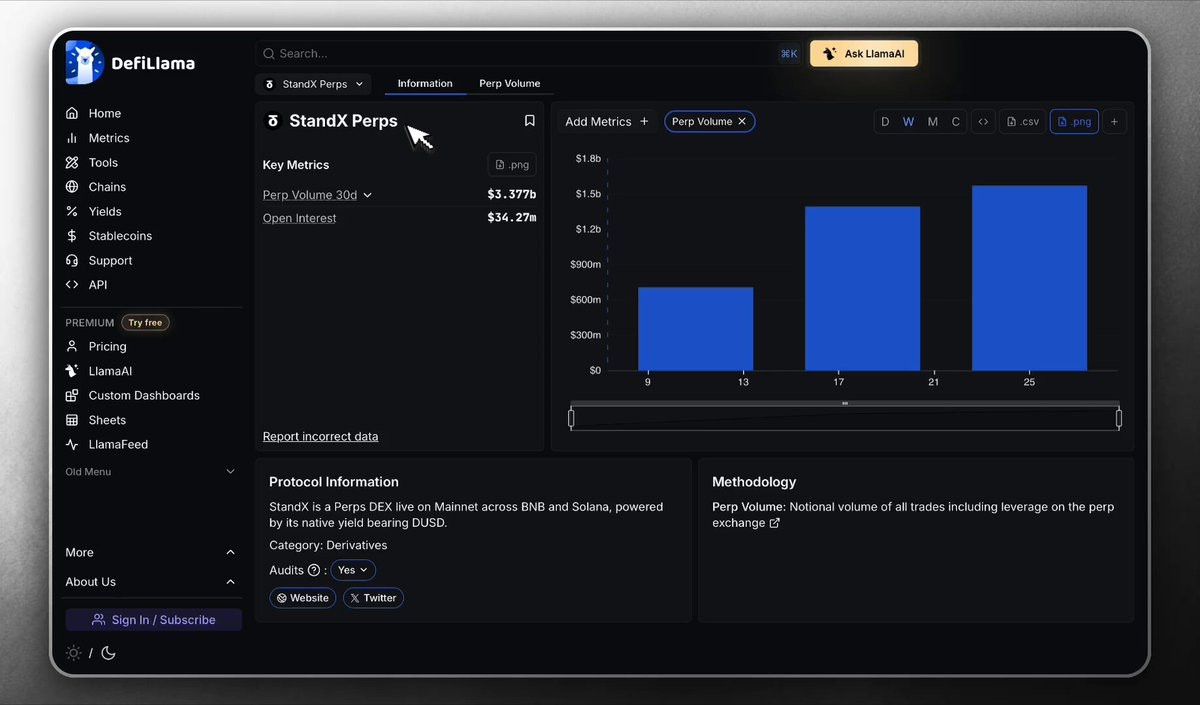1200x705 pixels.
Task: Switch to Information tab
Action: coord(425,84)
